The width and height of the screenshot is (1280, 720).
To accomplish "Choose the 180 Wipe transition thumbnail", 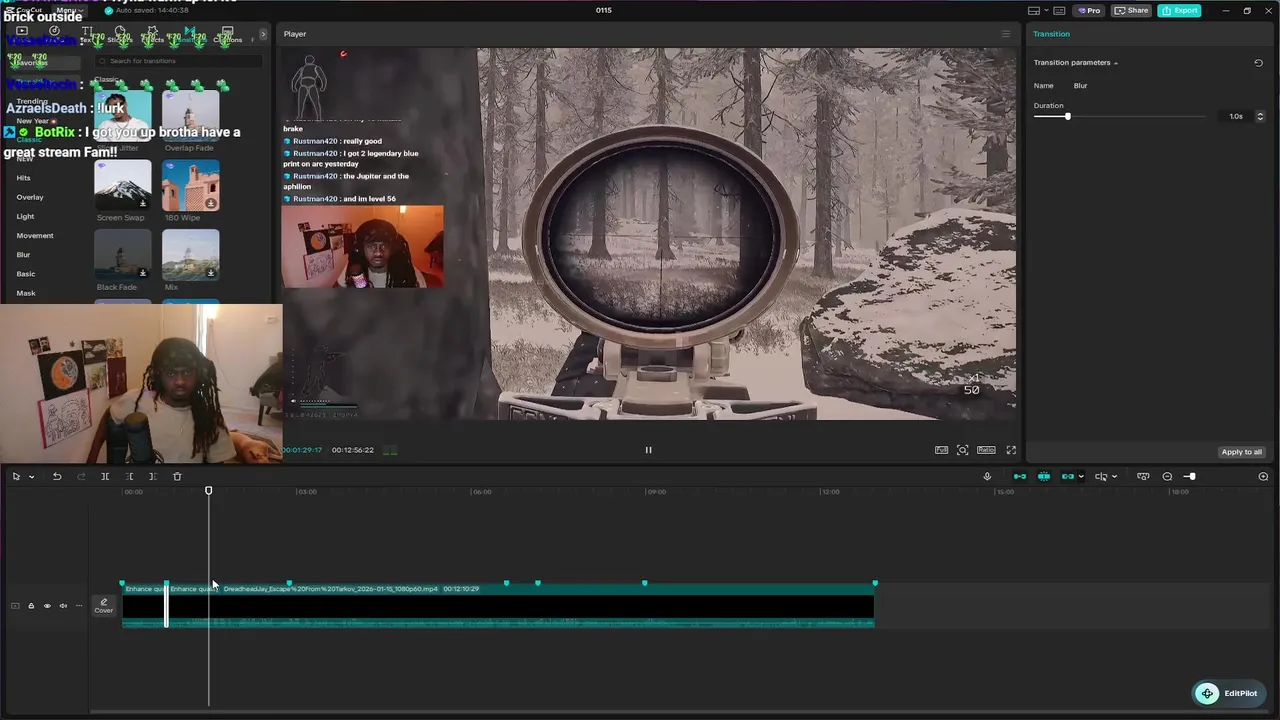I will pos(190,186).
